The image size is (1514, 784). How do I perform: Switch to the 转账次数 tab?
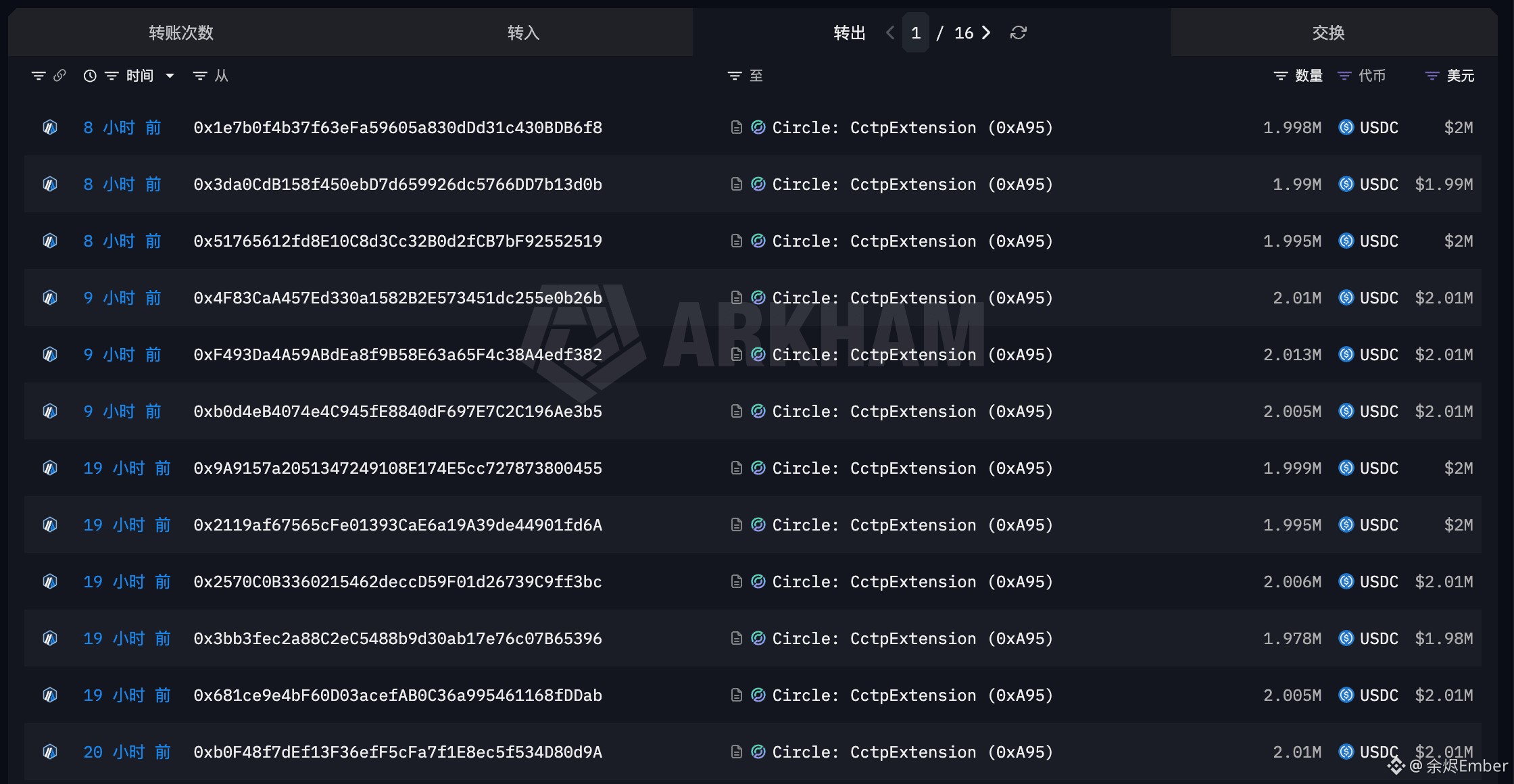click(181, 32)
